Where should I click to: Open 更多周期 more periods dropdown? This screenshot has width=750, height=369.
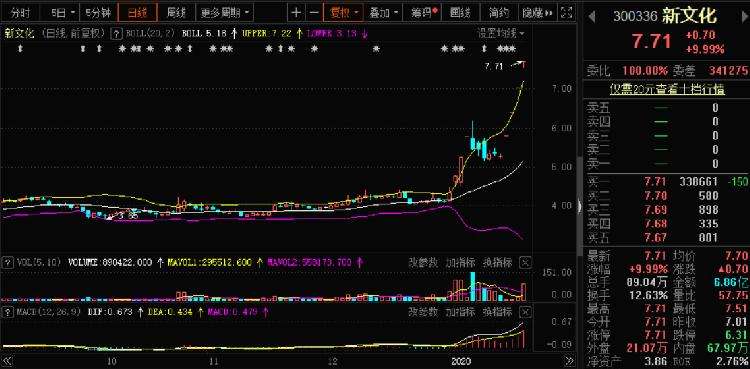(x=225, y=13)
